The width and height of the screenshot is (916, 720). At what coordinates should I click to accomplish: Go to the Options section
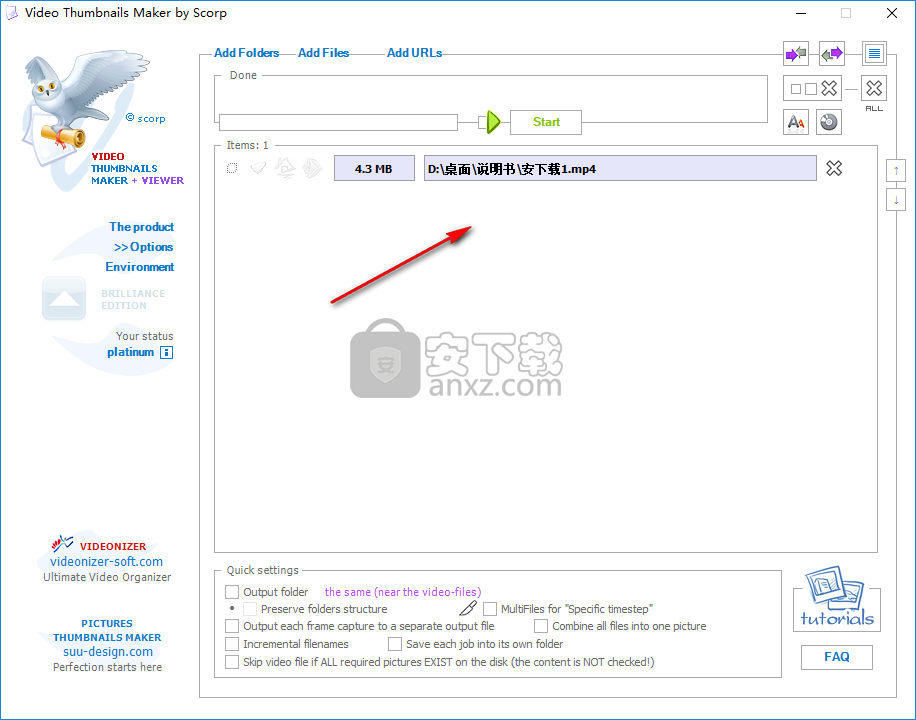pos(144,247)
